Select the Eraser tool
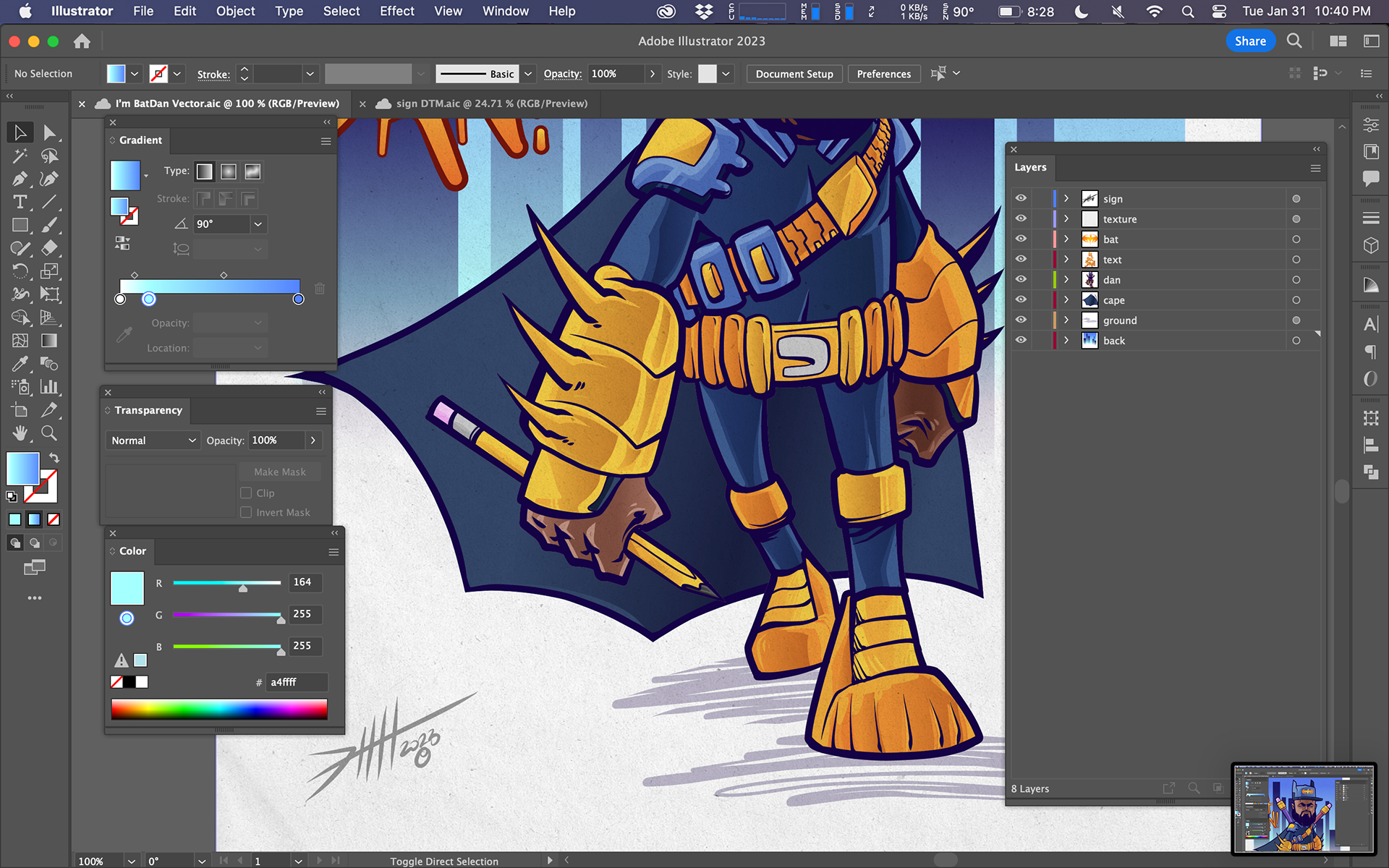This screenshot has width=1389, height=868. [x=49, y=248]
